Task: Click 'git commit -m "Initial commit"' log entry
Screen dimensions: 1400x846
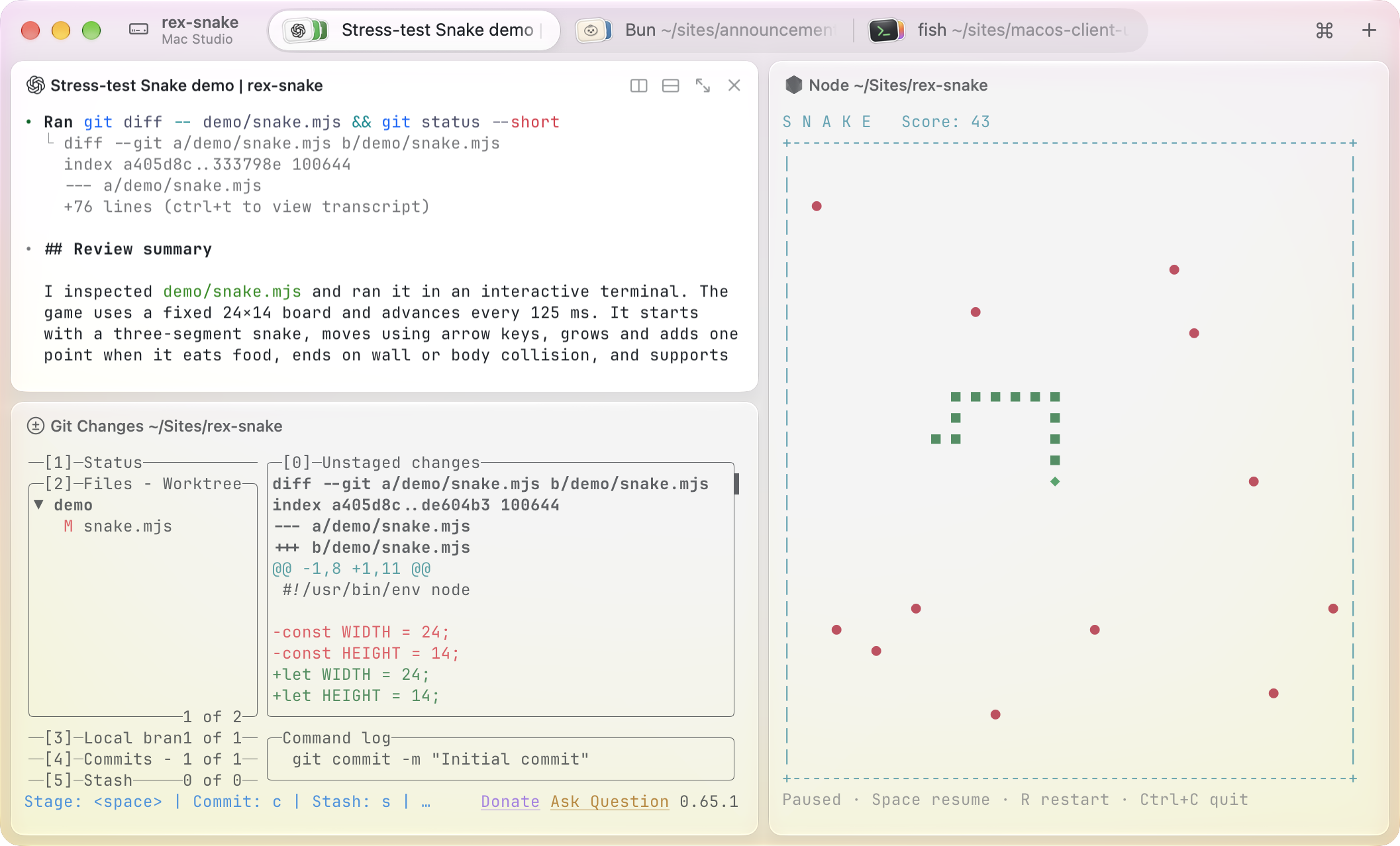Action: click(x=440, y=759)
